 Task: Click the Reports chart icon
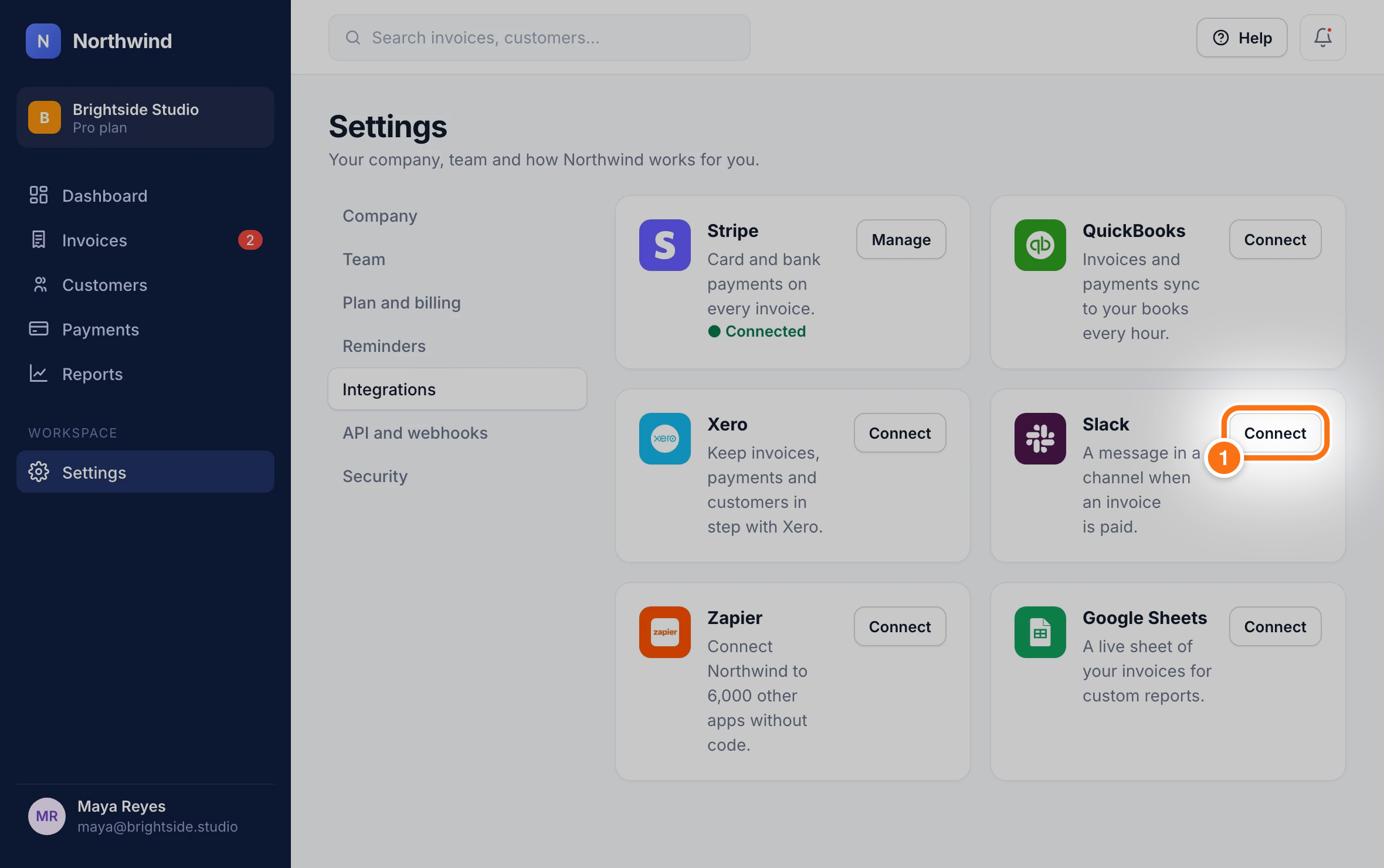(x=39, y=374)
